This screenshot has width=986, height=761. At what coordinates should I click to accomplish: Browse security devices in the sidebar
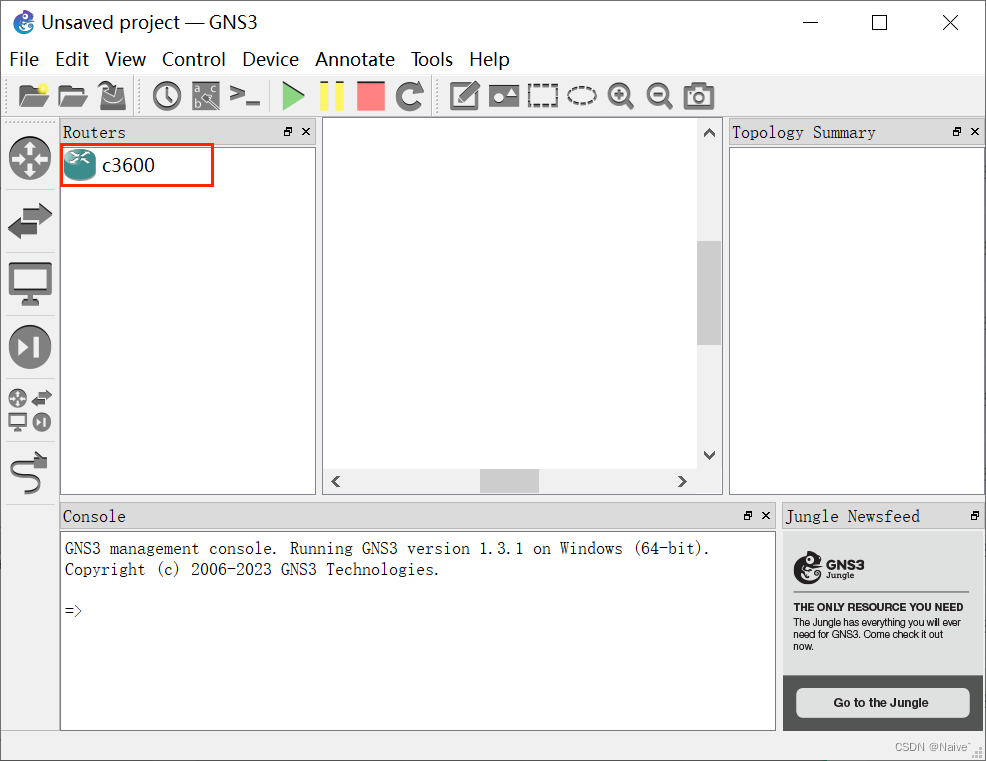point(30,347)
